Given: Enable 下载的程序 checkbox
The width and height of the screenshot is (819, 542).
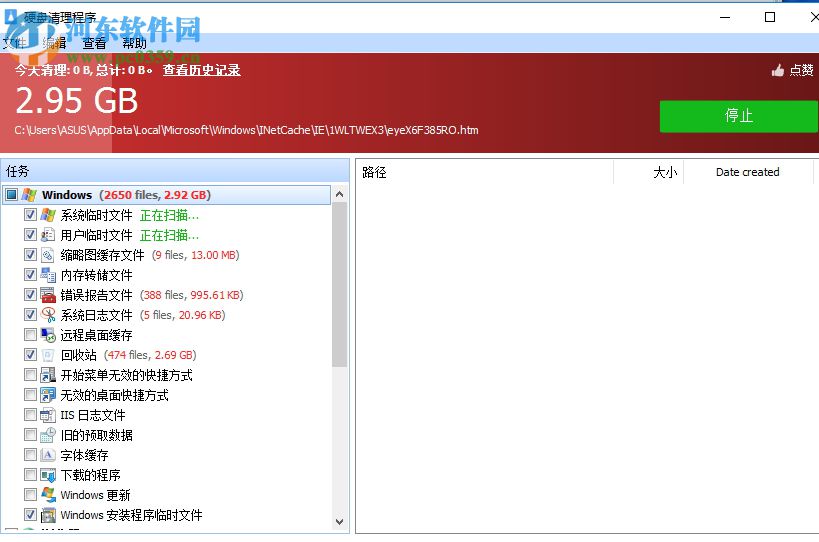Looking at the screenshot, I should pos(30,475).
